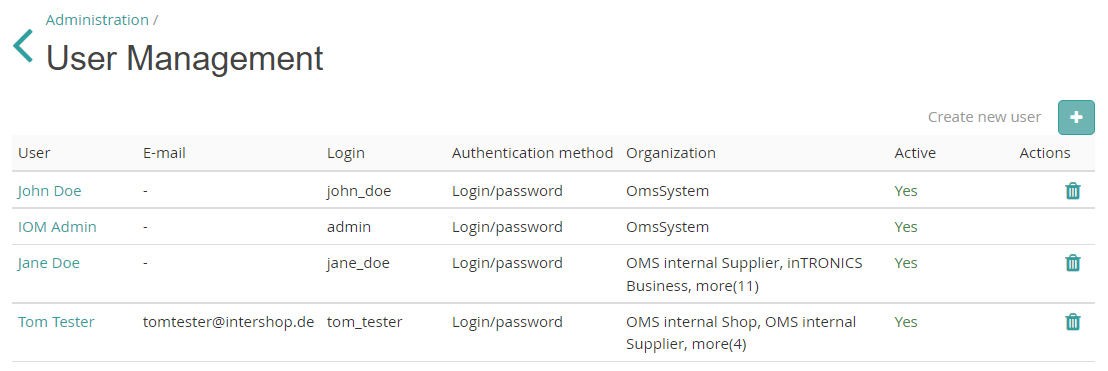Viewport: 1108px width, 371px height.
Task: Click the plus icon to create user
Action: [x=1076, y=117]
